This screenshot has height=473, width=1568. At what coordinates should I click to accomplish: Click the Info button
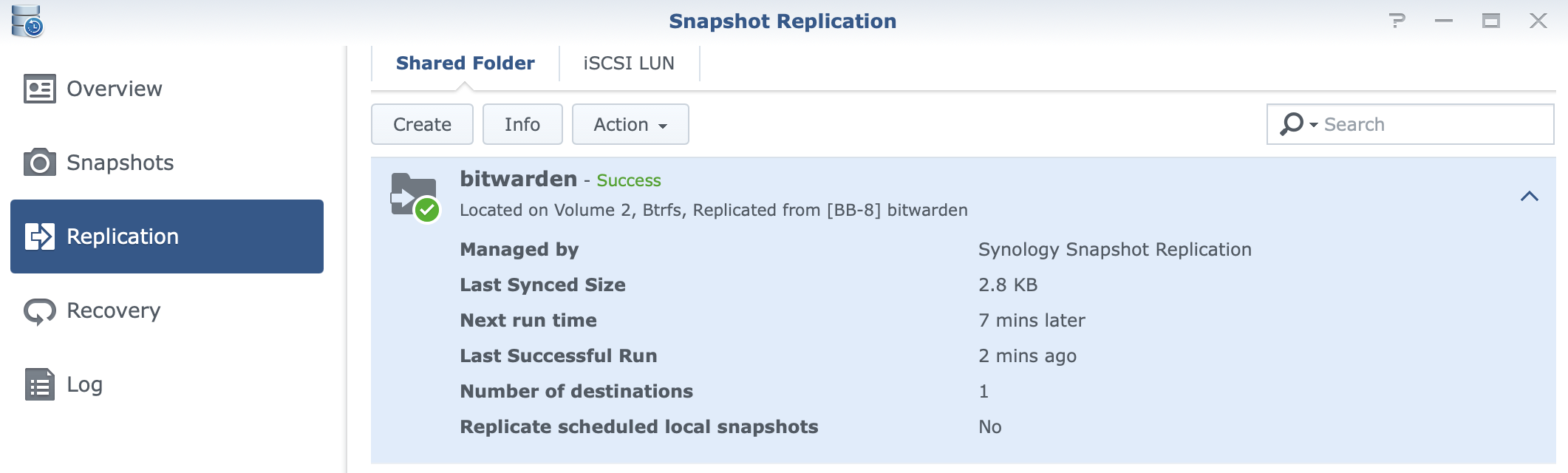pyautogui.click(x=522, y=124)
